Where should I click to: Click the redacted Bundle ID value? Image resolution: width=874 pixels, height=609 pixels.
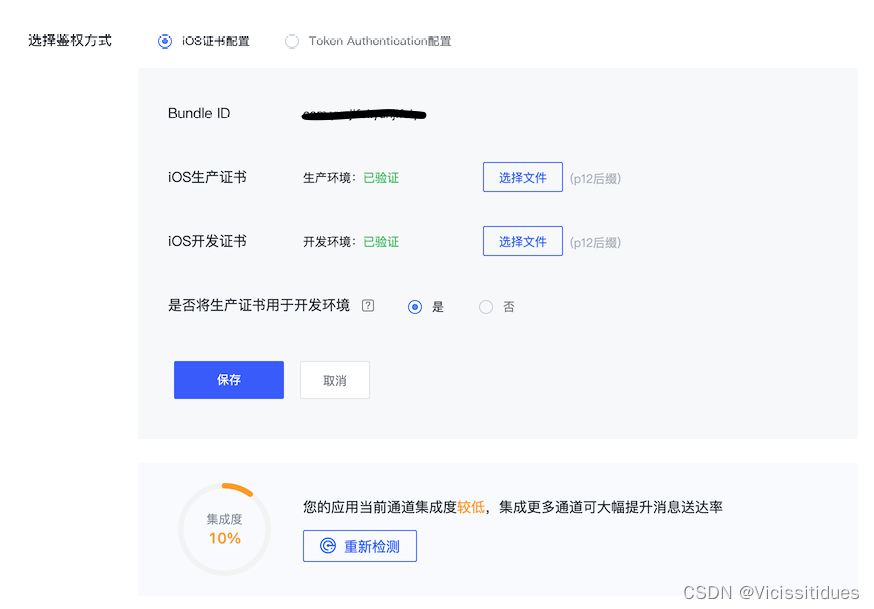pyautogui.click(x=364, y=114)
